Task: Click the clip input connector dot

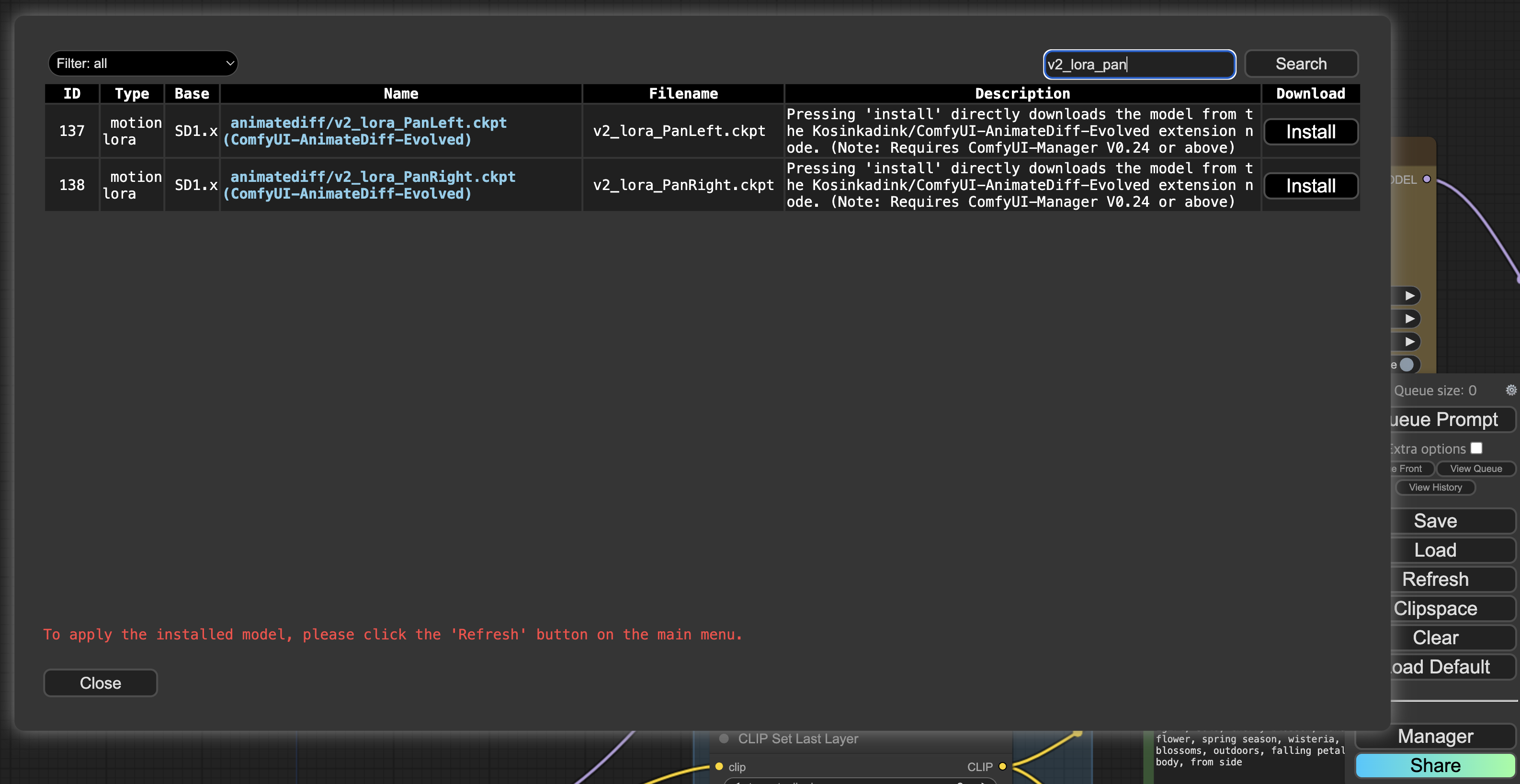Action: click(719, 767)
